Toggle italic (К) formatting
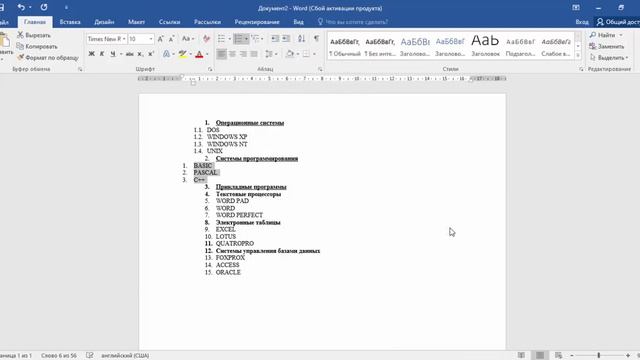 click(x=102, y=54)
